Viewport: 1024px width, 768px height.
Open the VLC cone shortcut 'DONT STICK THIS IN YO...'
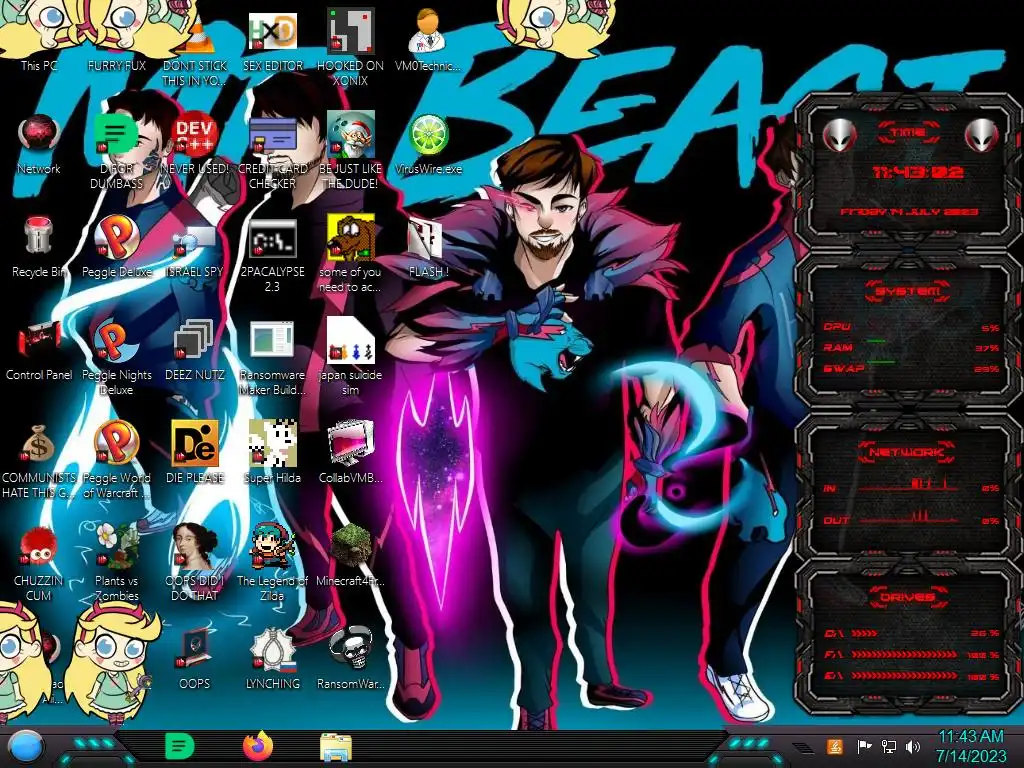[195, 49]
